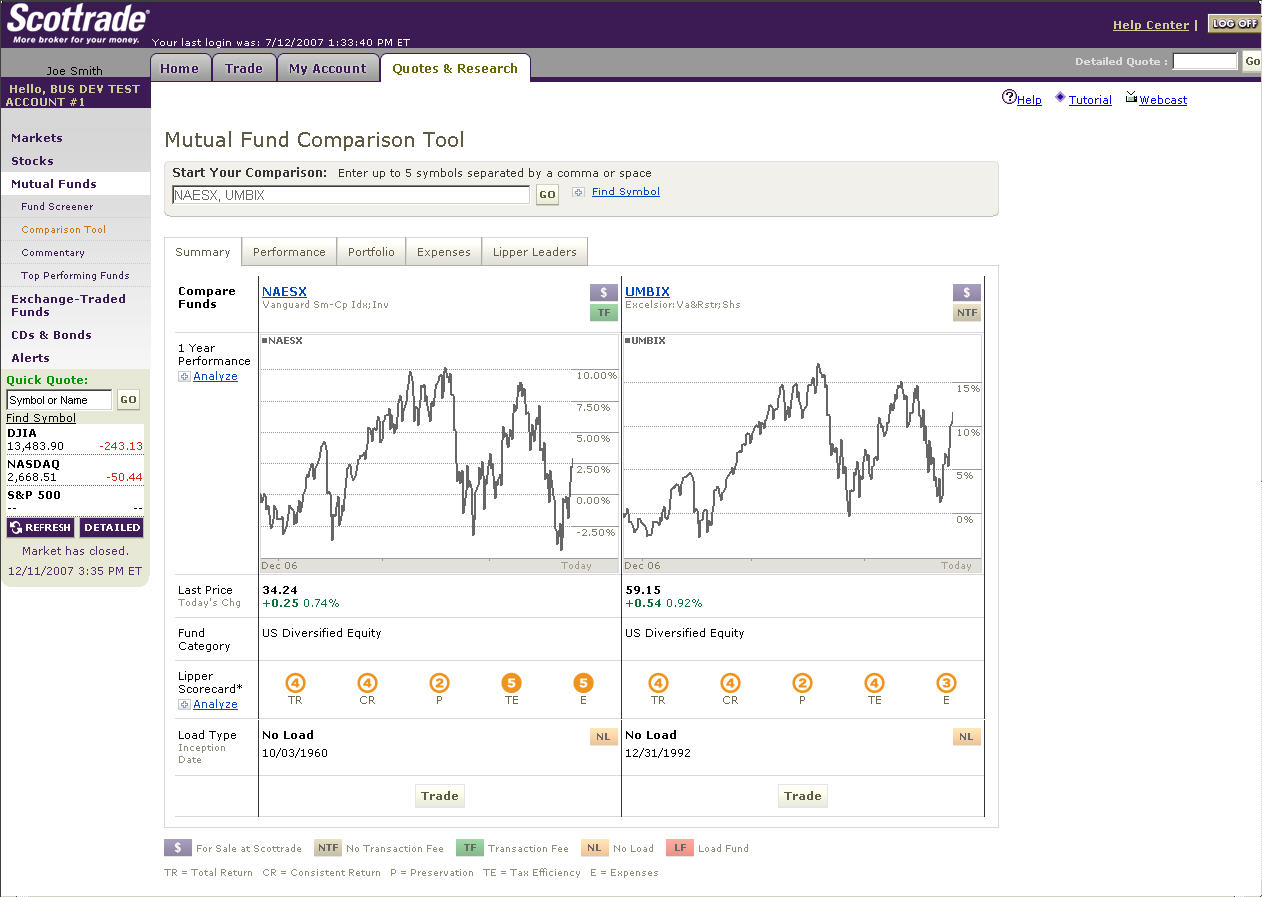This screenshot has width=1262, height=897.
Task: Click NAESX Tax Efficiency score 5 circle
Action: (511, 683)
